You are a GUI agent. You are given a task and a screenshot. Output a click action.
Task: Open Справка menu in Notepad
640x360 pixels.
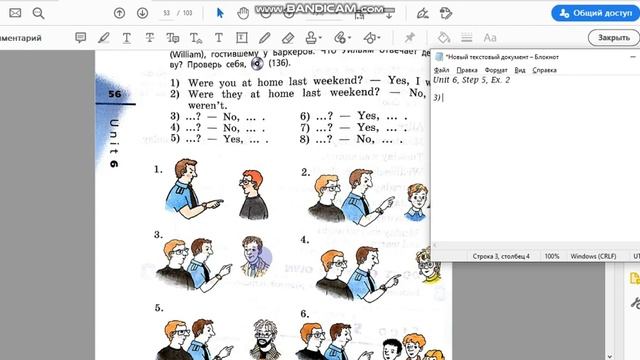(544, 70)
